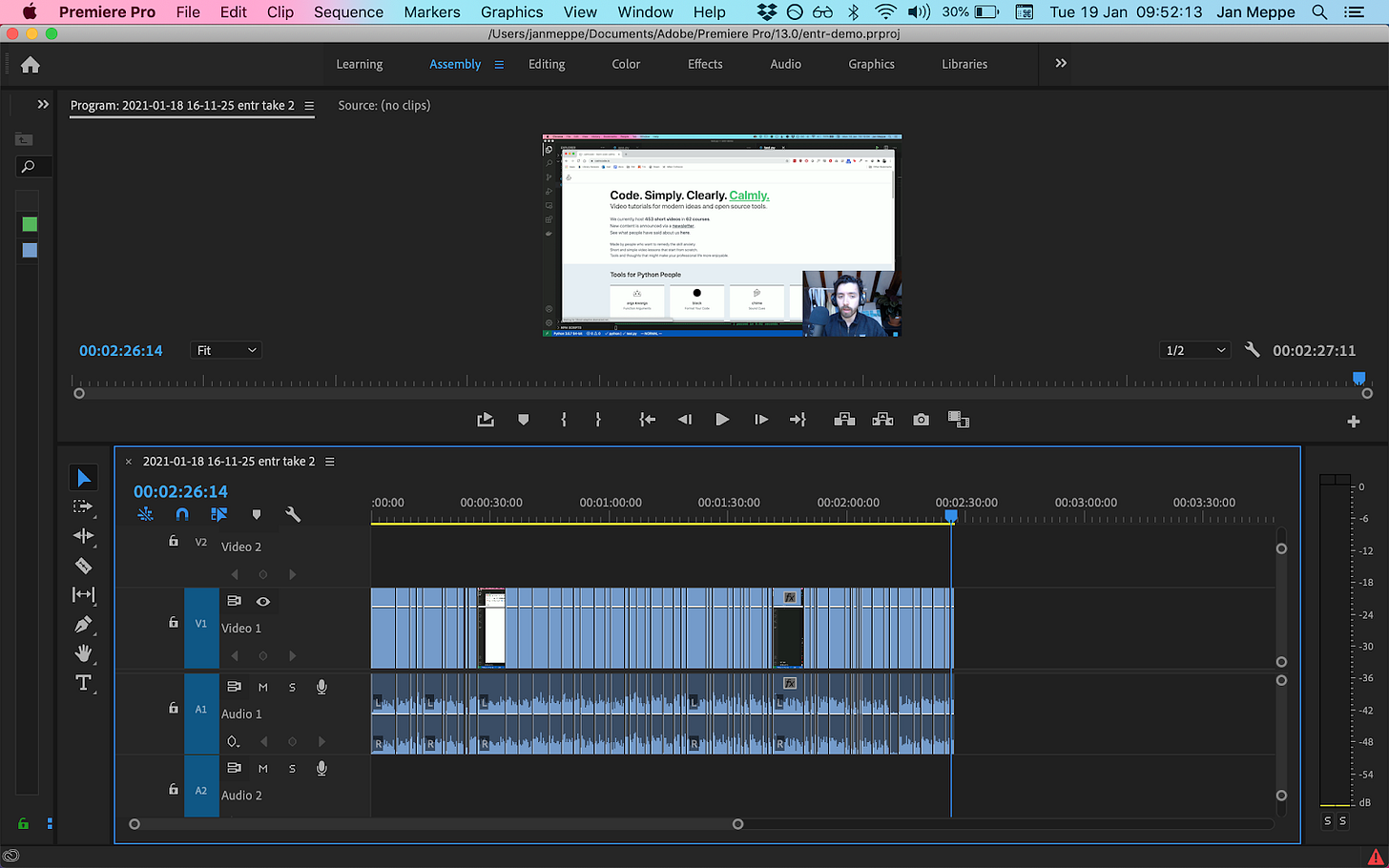Open timeline display settings wrench
The width and height of the screenshot is (1389, 868).
293,515
